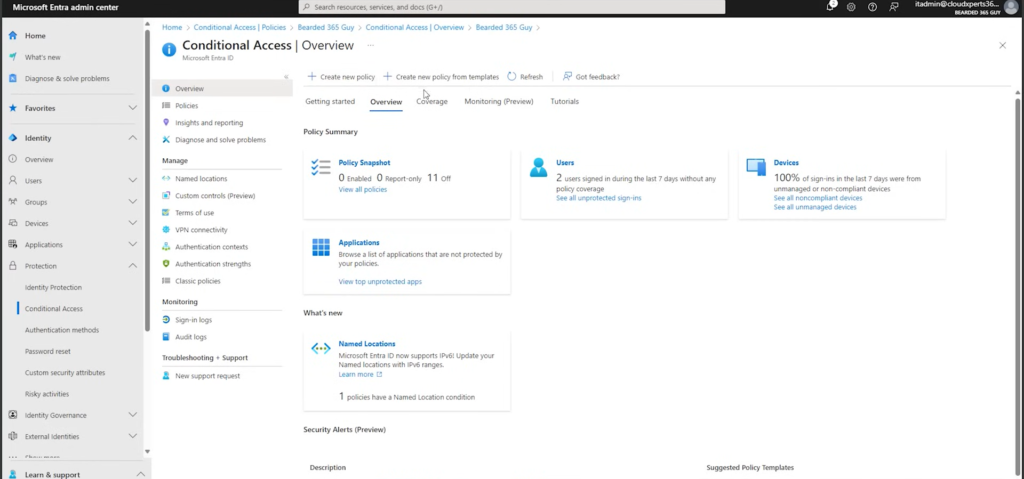
Task: Click the What's new rocket icon
Action: coord(12,57)
